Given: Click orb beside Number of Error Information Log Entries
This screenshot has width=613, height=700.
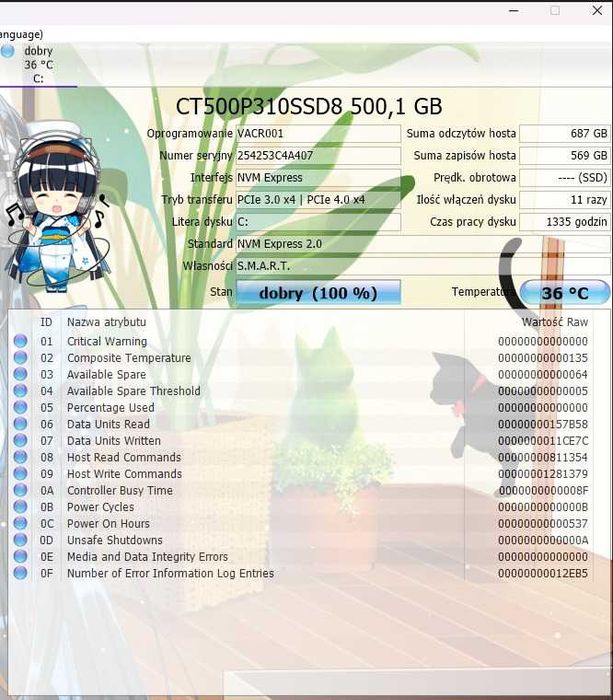Looking at the screenshot, I should point(20,573).
